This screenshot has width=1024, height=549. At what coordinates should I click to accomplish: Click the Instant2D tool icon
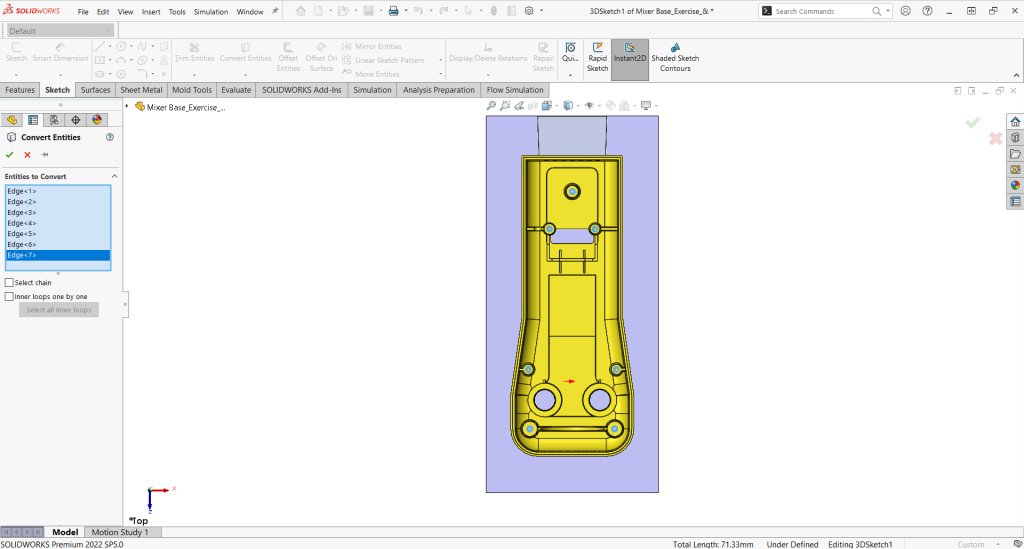(629, 49)
